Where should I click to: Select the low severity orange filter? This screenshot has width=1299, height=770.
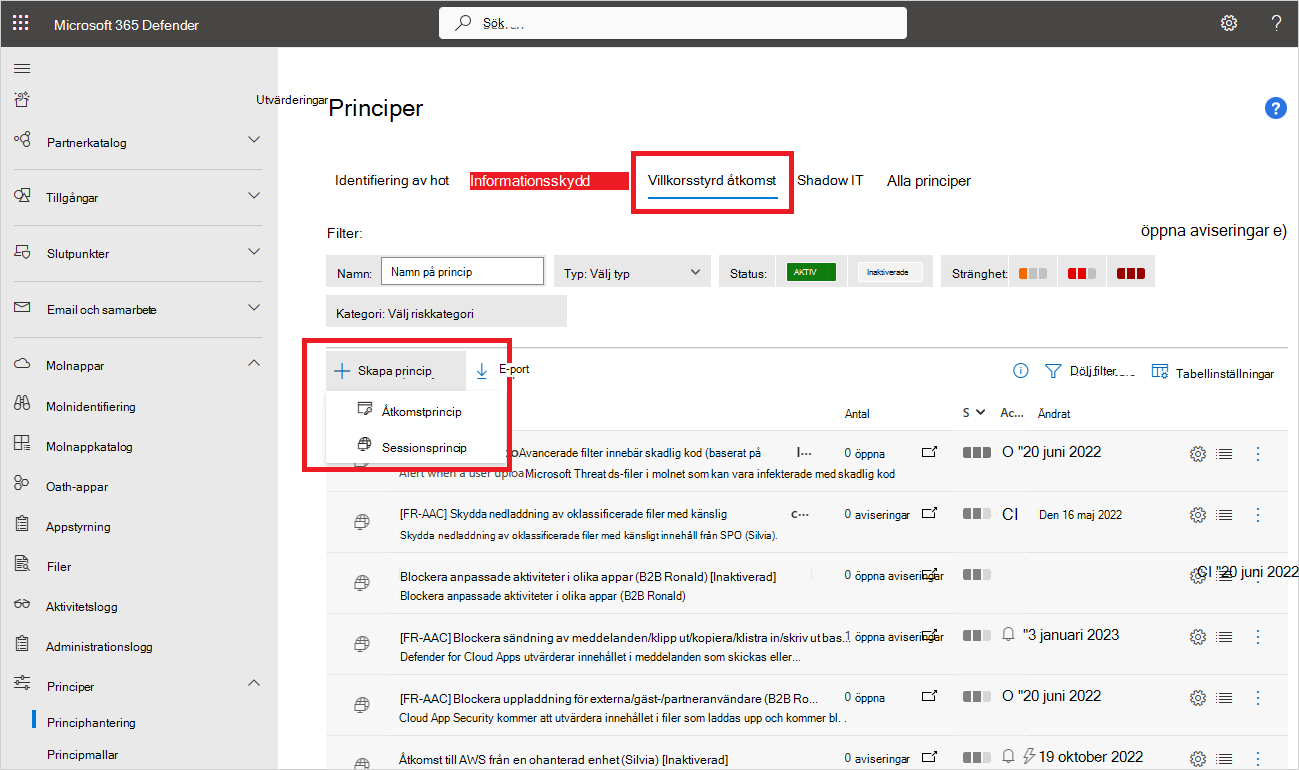pos(1033,273)
